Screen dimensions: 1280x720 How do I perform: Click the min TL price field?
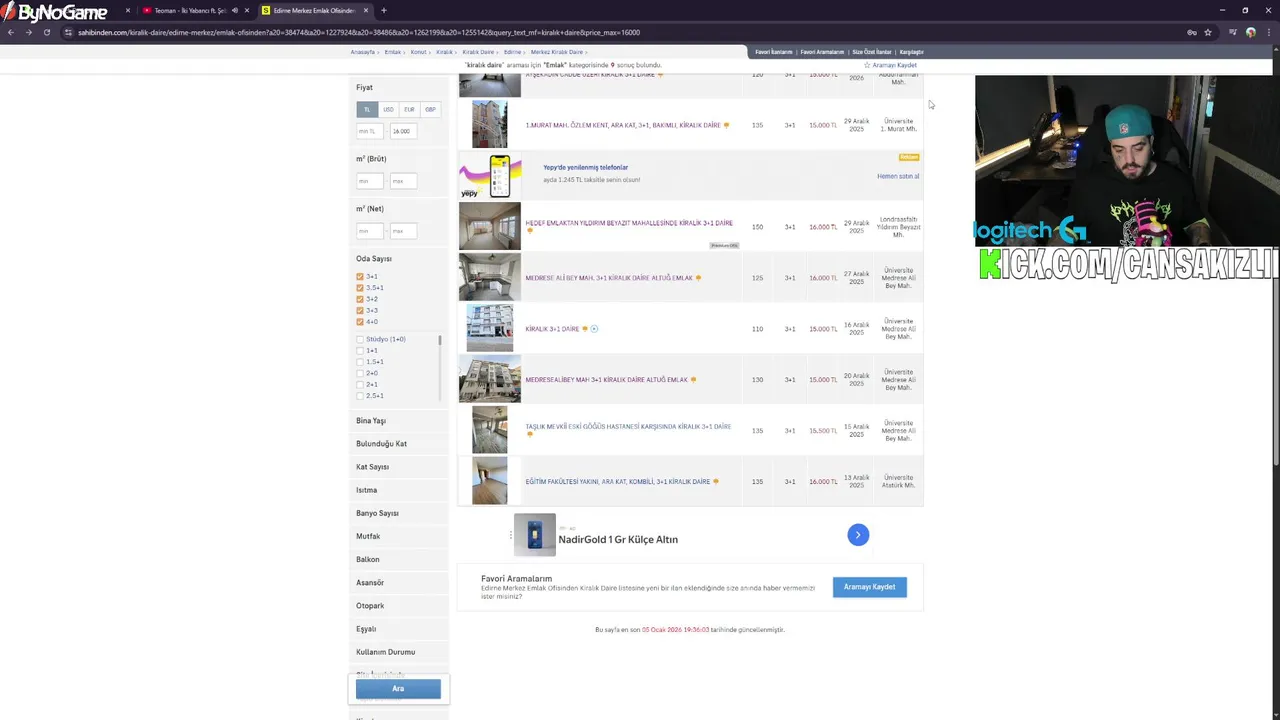pyautogui.click(x=370, y=131)
